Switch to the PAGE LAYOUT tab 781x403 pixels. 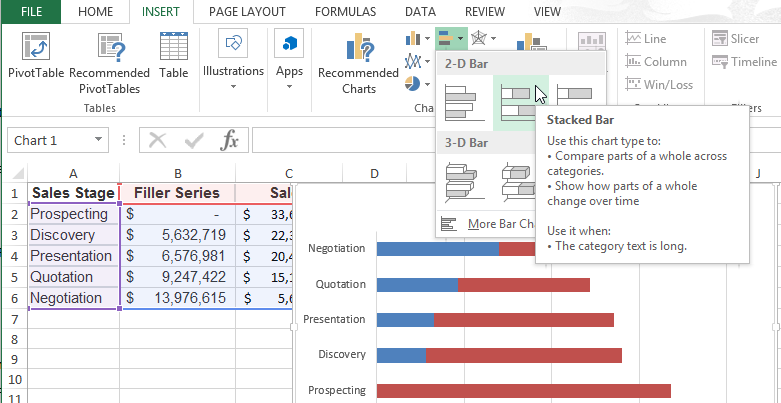tap(249, 12)
